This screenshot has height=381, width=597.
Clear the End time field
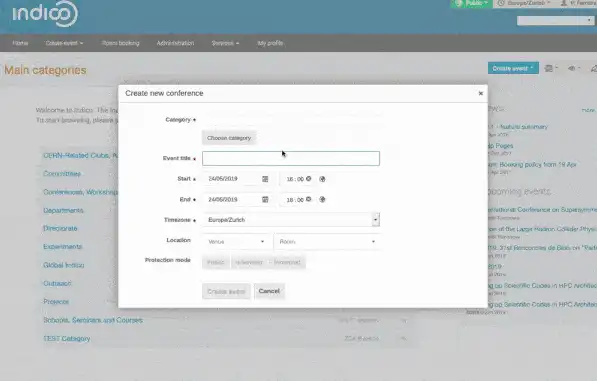click(x=308, y=199)
